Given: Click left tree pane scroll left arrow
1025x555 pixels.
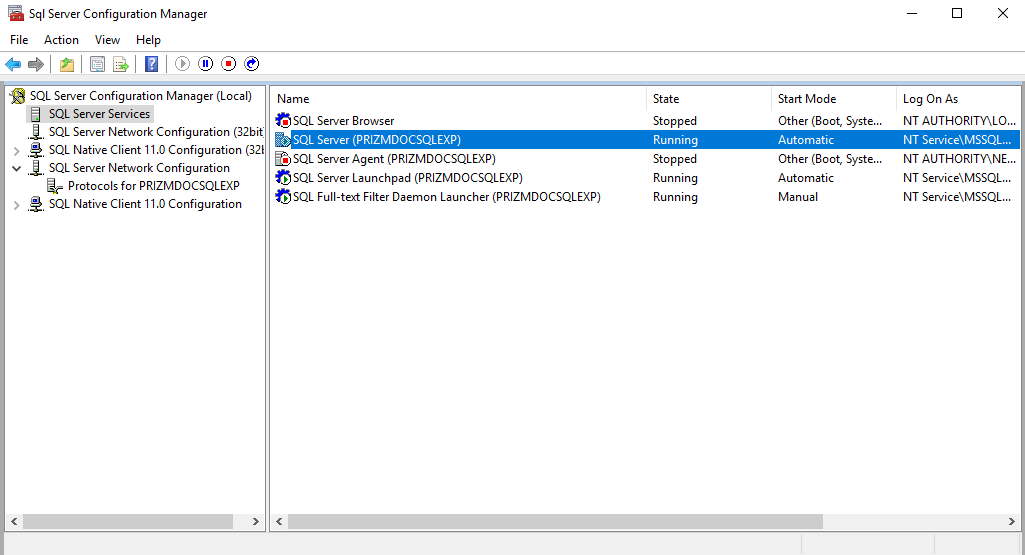Looking at the screenshot, I should (x=14, y=522).
